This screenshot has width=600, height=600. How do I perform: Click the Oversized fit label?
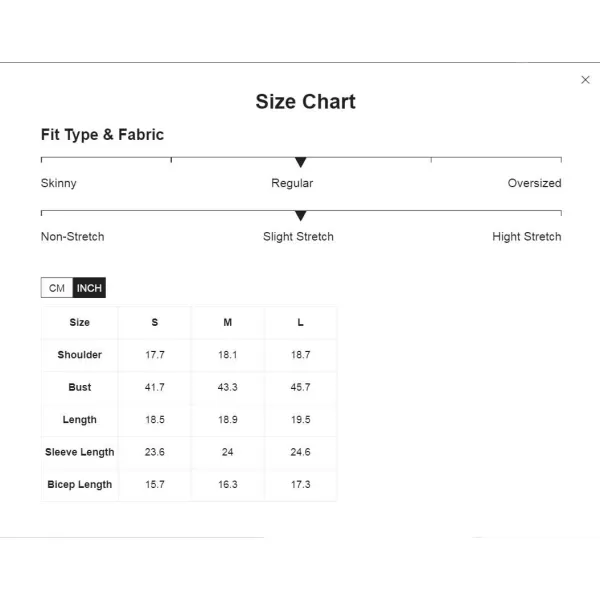(534, 183)
